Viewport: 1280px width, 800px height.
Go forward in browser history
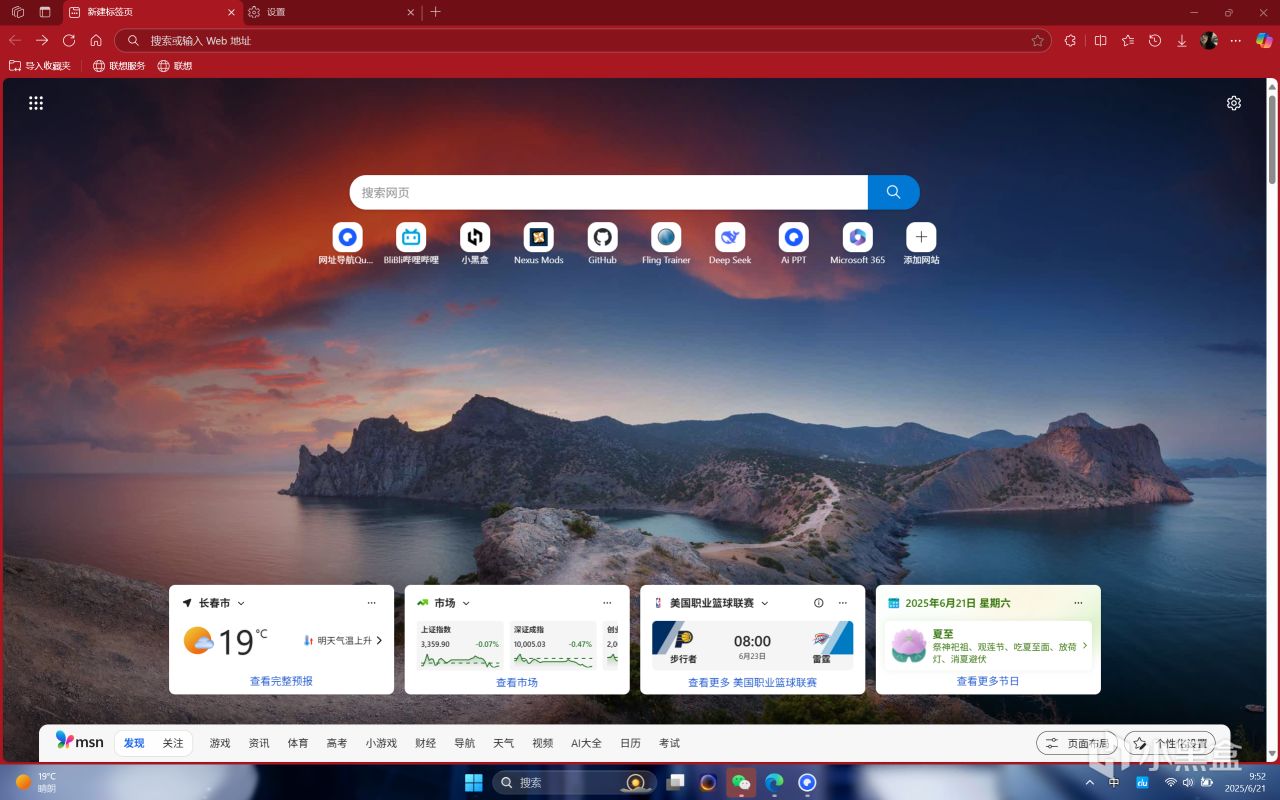(42, 41)
